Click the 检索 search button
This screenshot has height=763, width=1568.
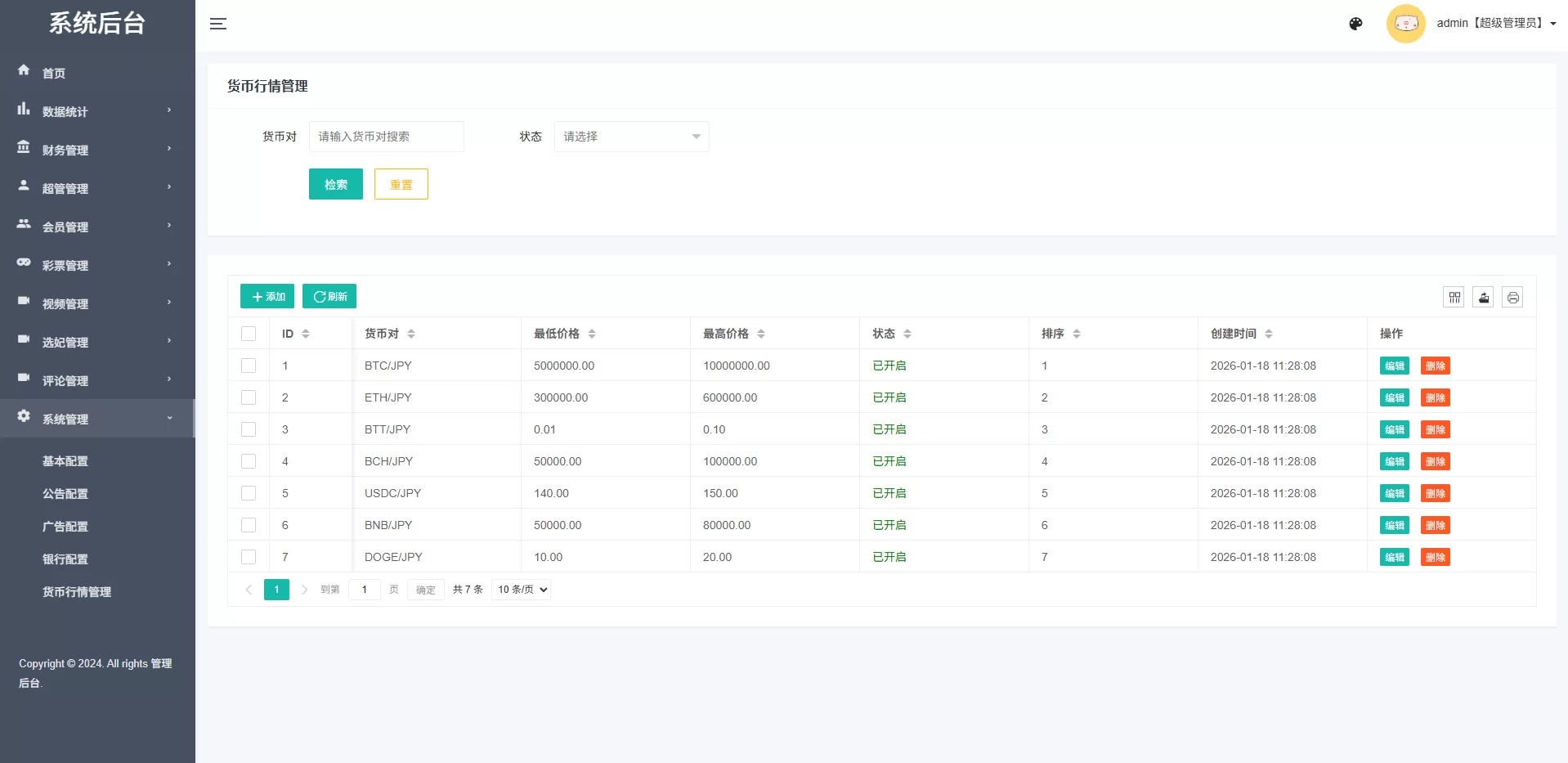(335, 184)
